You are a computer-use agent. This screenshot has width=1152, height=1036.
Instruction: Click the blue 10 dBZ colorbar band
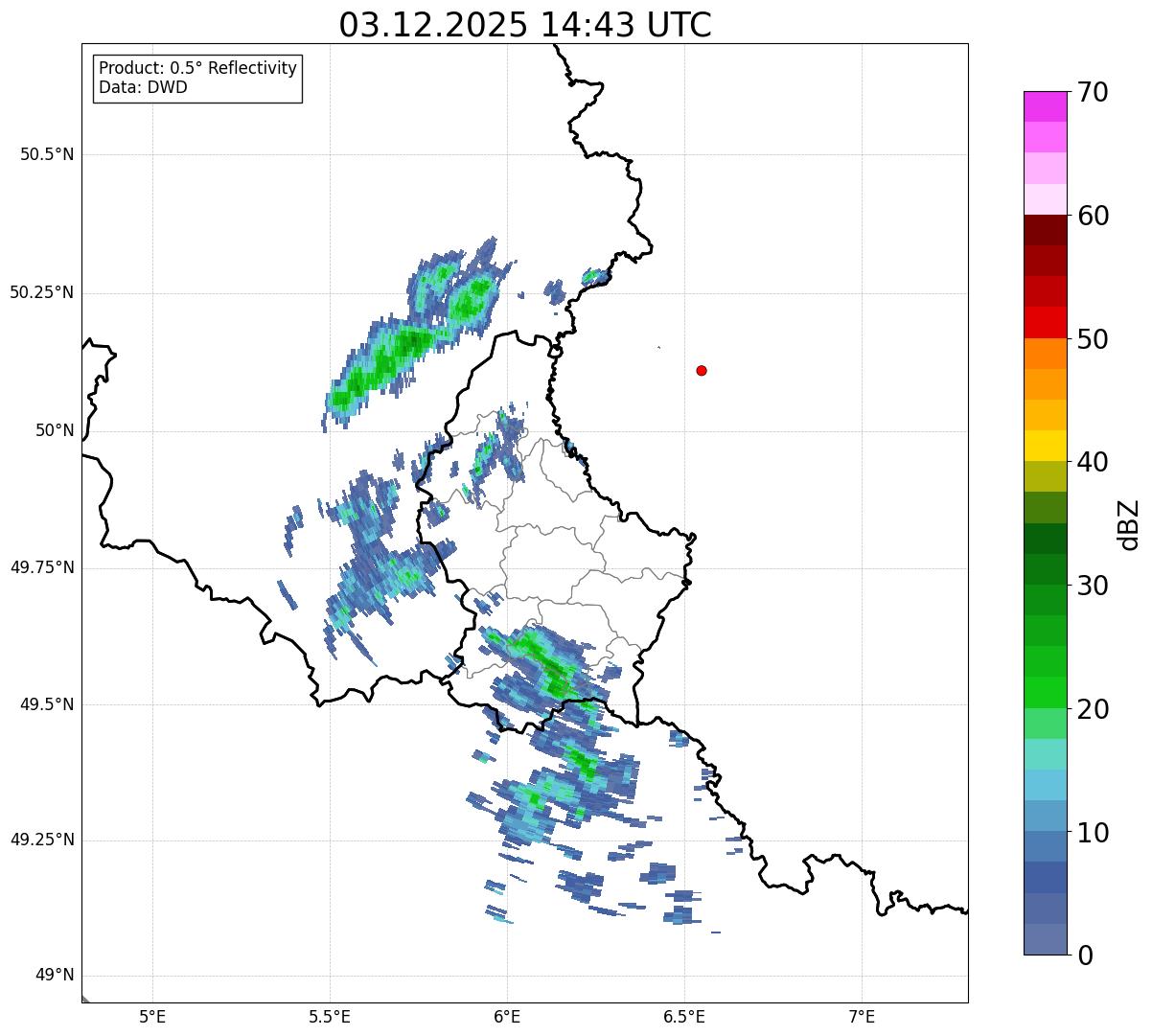pos(1045,816)
